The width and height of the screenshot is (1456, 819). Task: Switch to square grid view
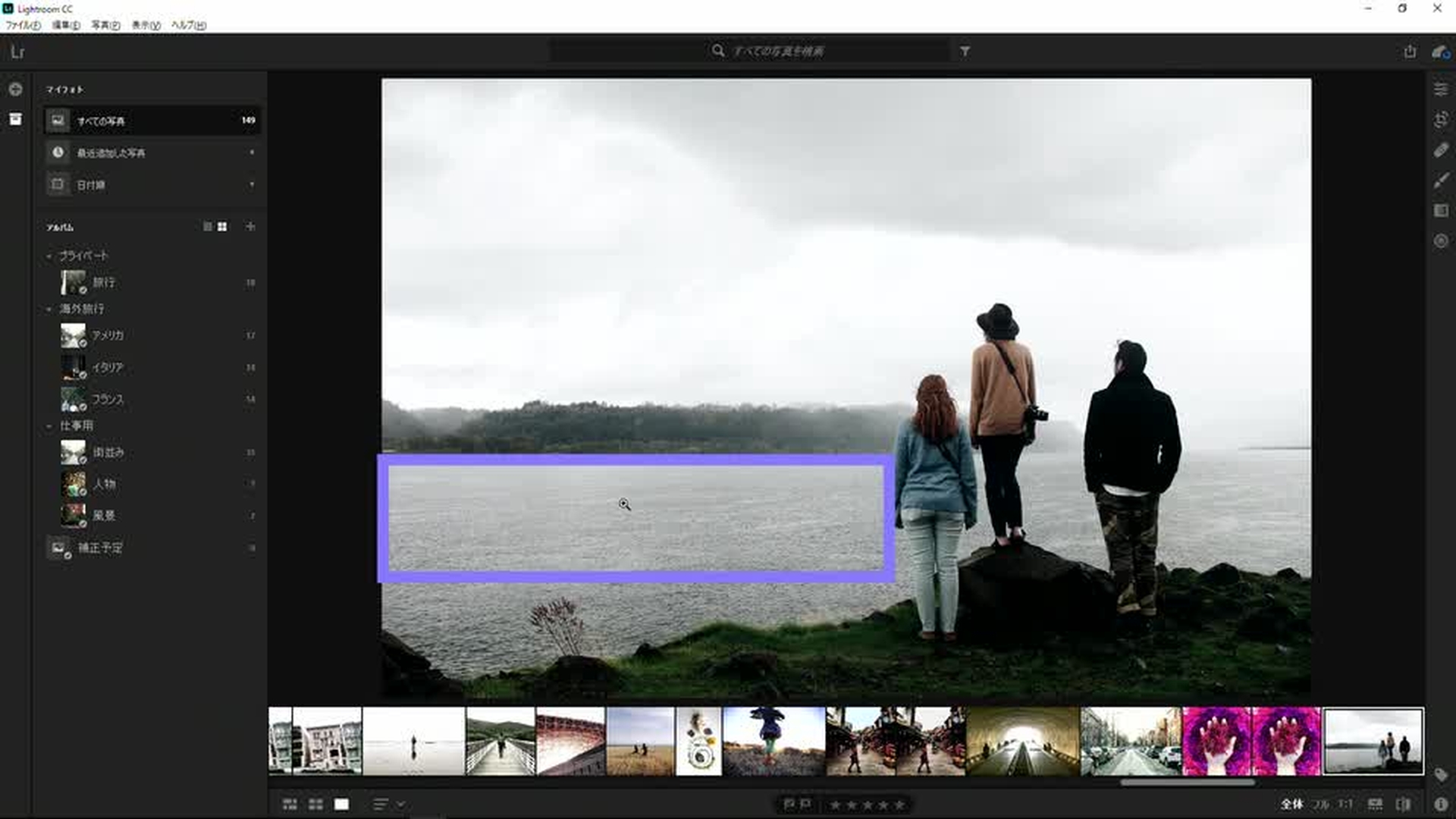(x=315, y=804)
